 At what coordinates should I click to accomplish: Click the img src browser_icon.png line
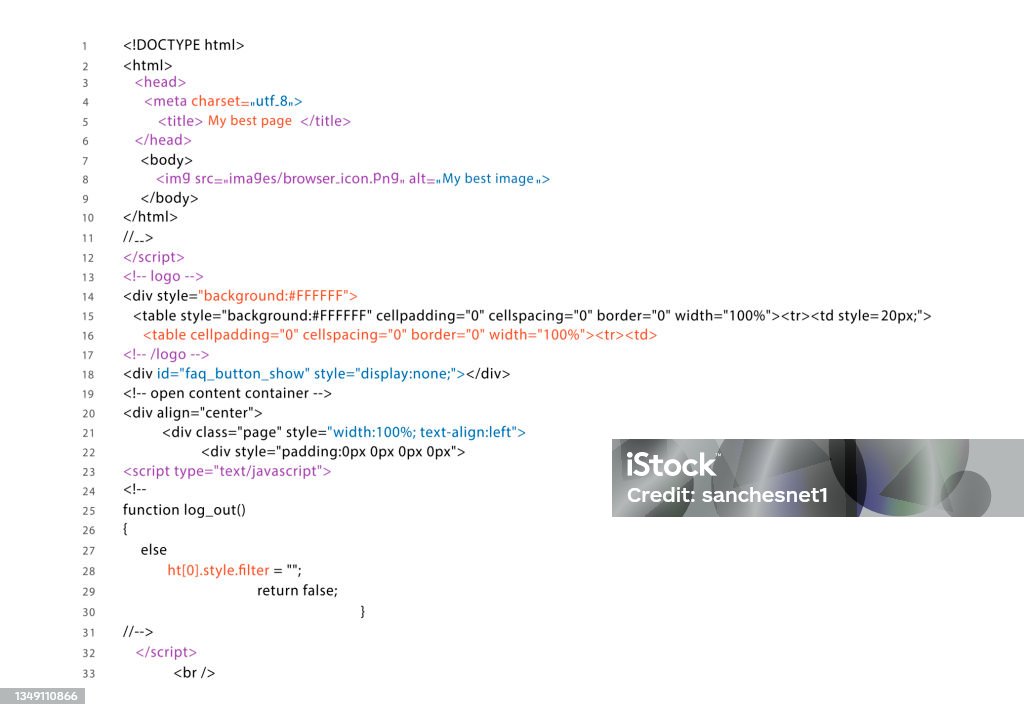point(353,179)
